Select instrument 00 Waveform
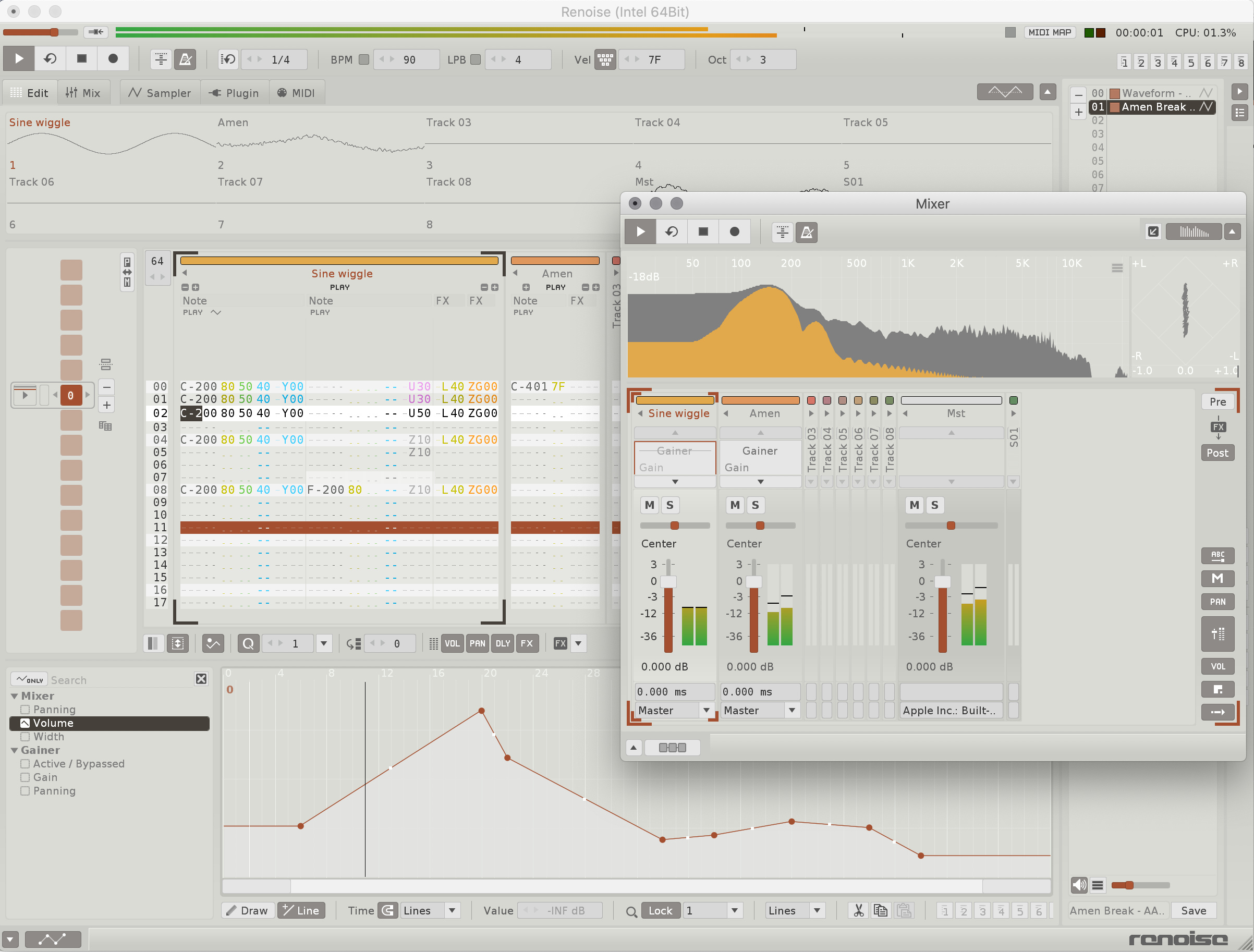The width and height of the screenshot is (1254, 952). [1151, 93]
